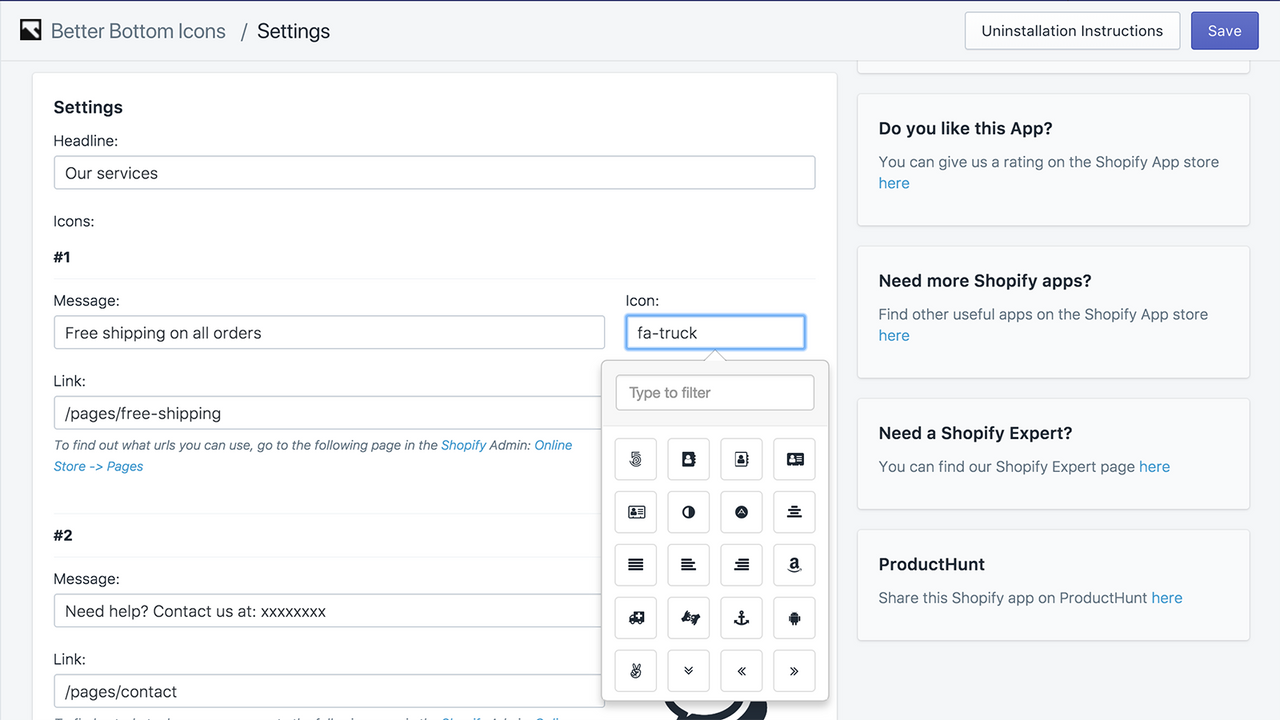Pick the circled letter A icon
Screen dimensions: 1280x720
click(x=741, y=512)
